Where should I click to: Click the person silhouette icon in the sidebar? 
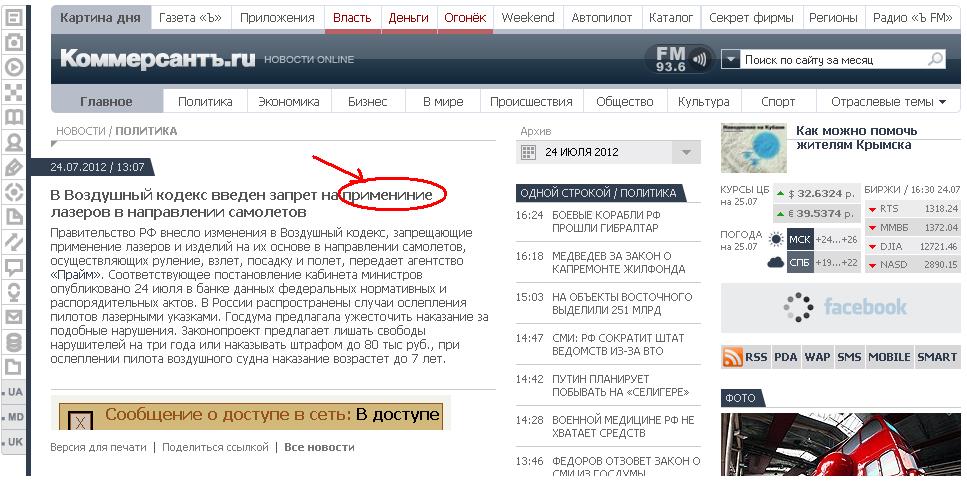point(14,142)
